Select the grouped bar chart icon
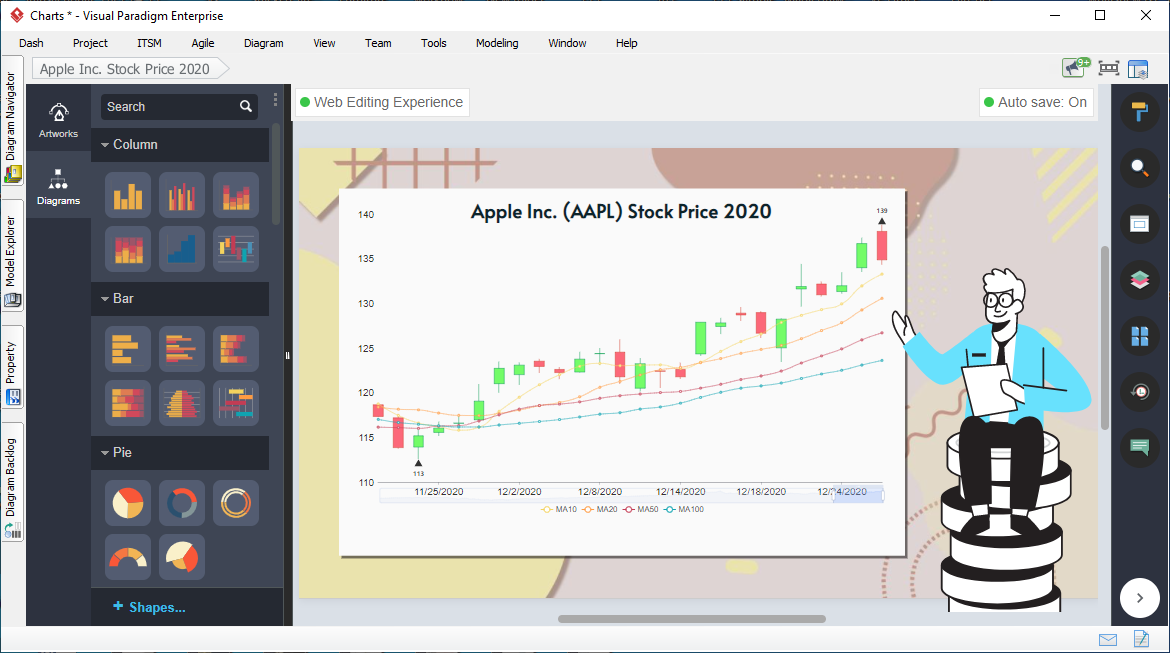This screenshot has width=1170, height=653. tap(181, 349)
